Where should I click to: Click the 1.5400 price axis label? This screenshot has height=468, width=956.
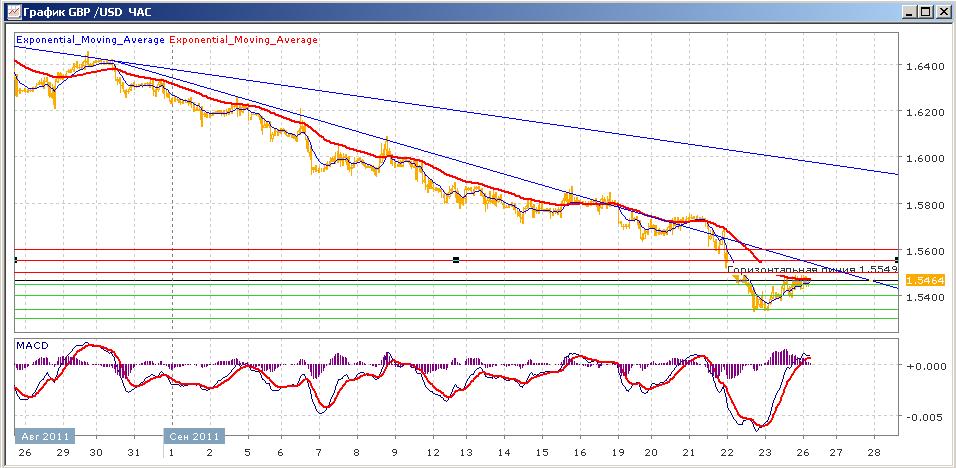click(x=924, y=298)
